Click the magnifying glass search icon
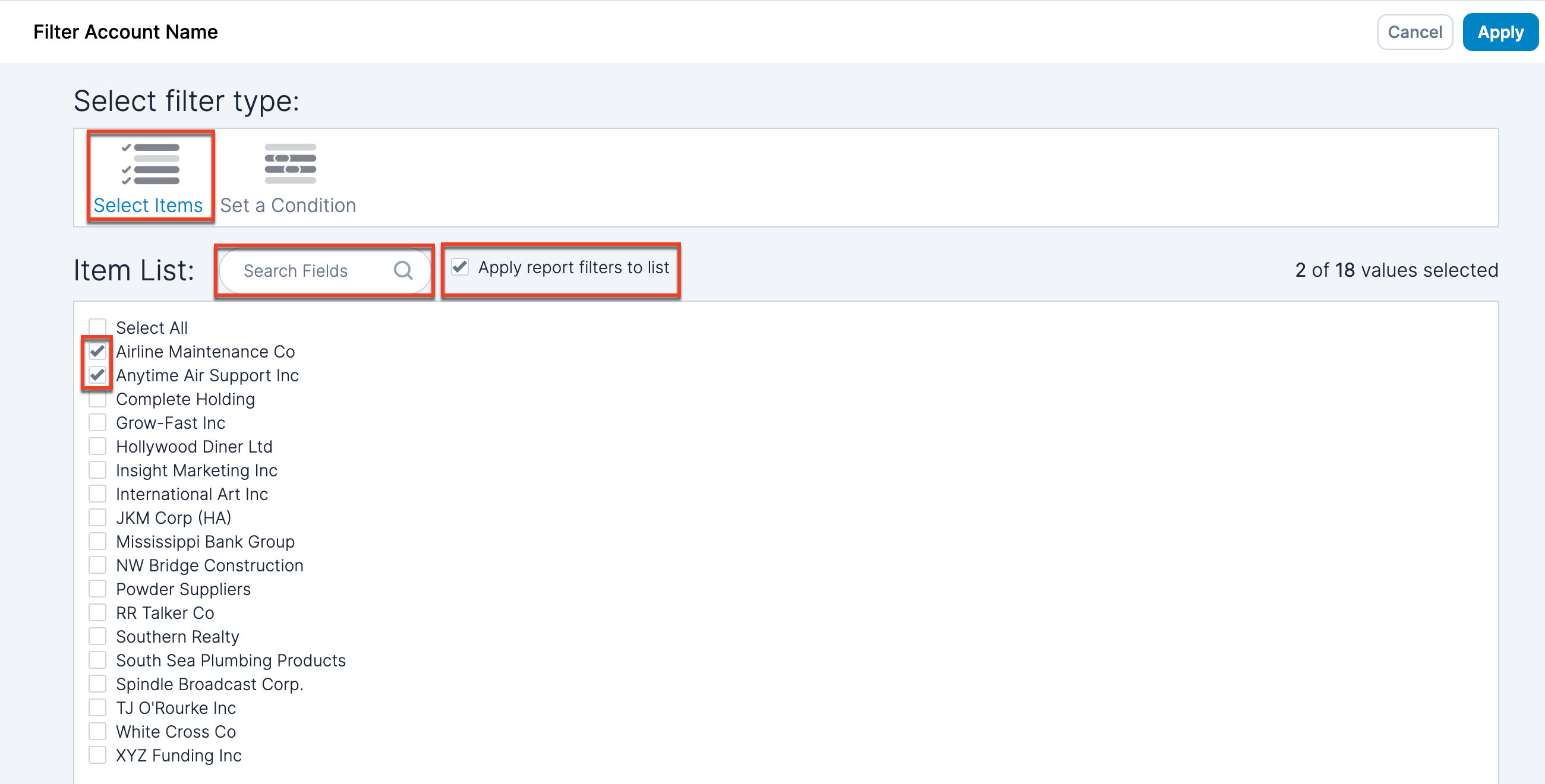The height and width of the screenshot is (784, 1545). pos(403,270)
